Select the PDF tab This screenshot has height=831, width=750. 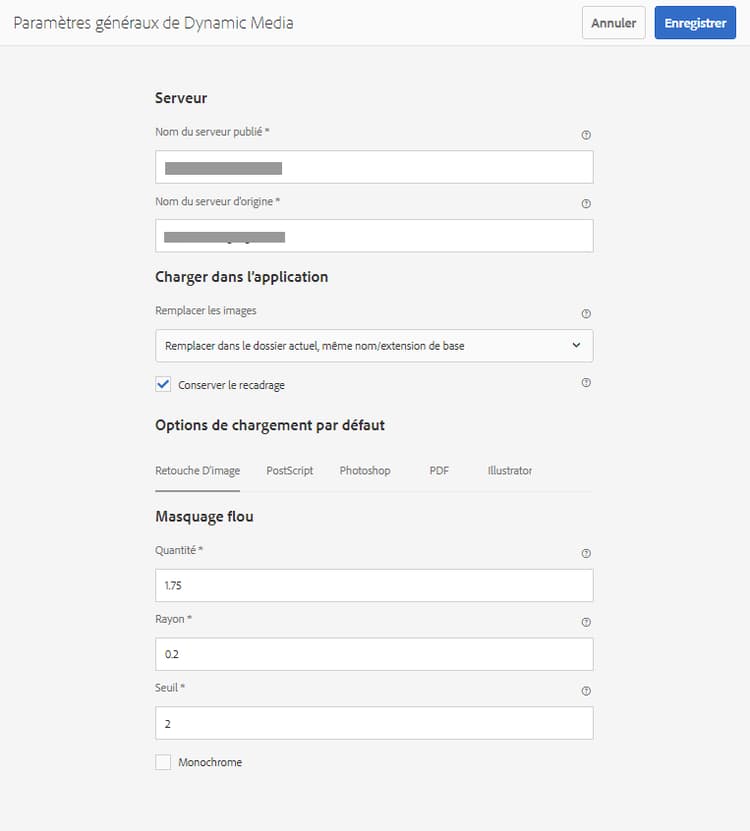click(439, 470)
